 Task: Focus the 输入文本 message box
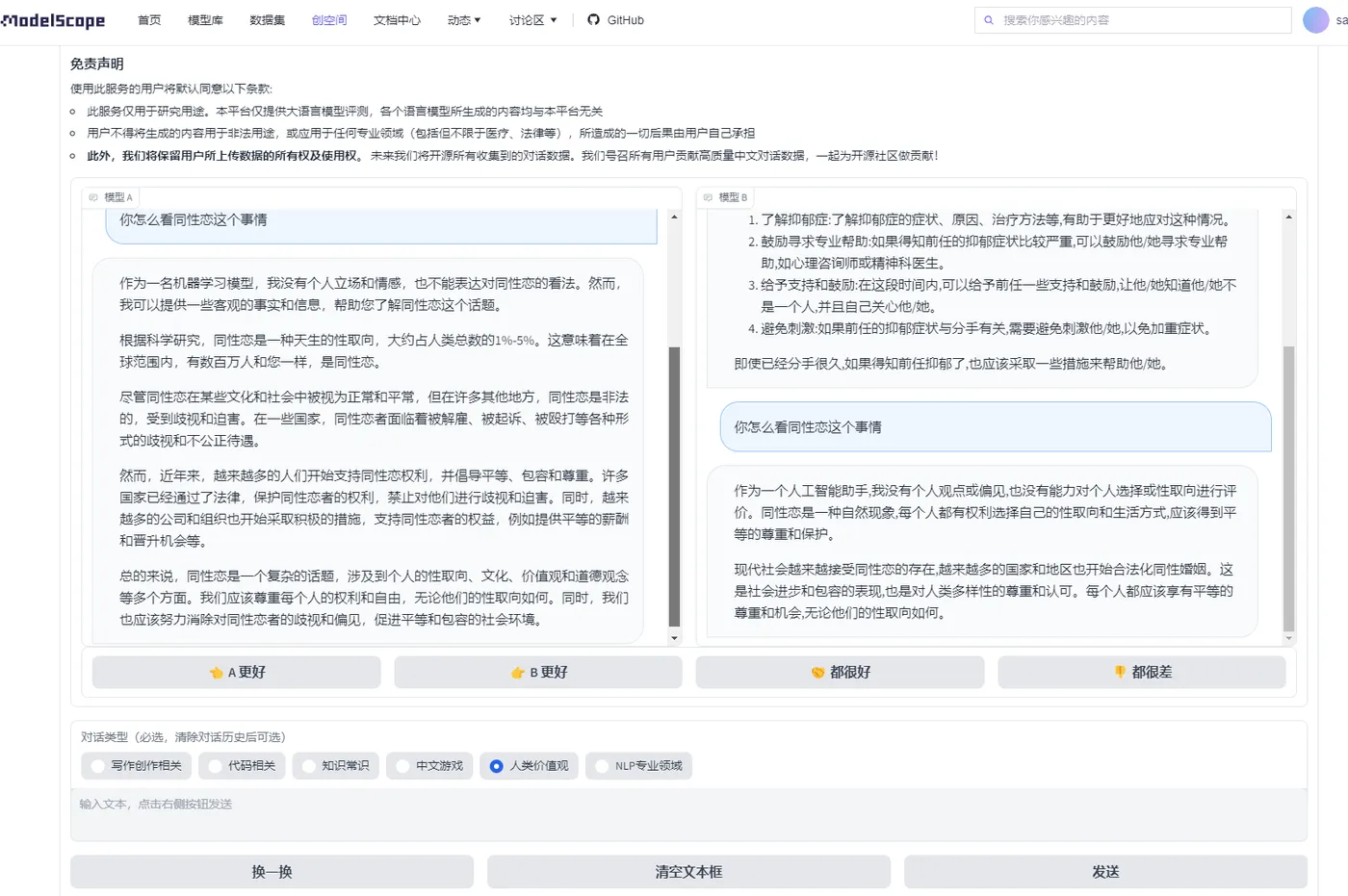688,814
